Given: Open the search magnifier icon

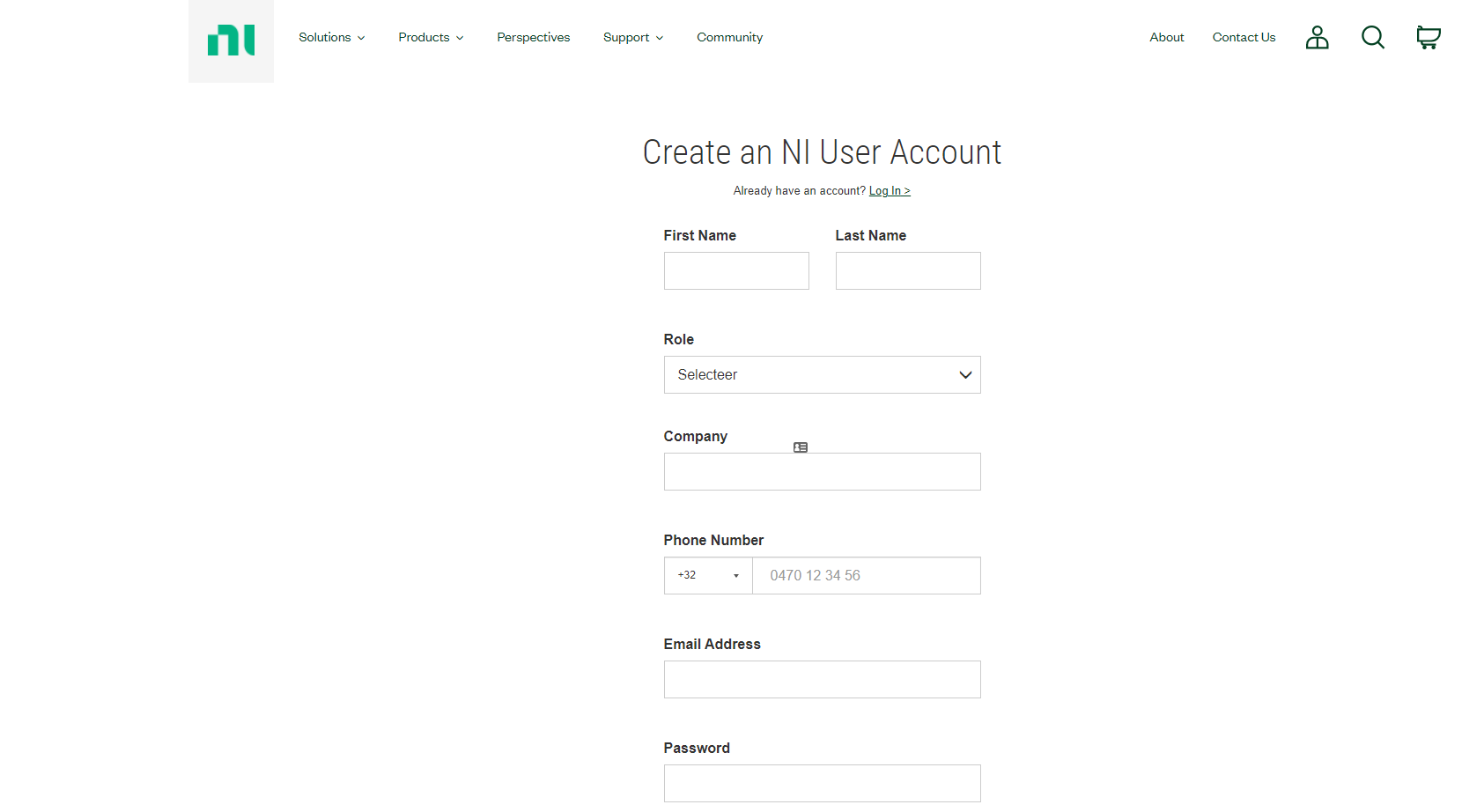Looking at the screenshot, I should point(1372,37).
